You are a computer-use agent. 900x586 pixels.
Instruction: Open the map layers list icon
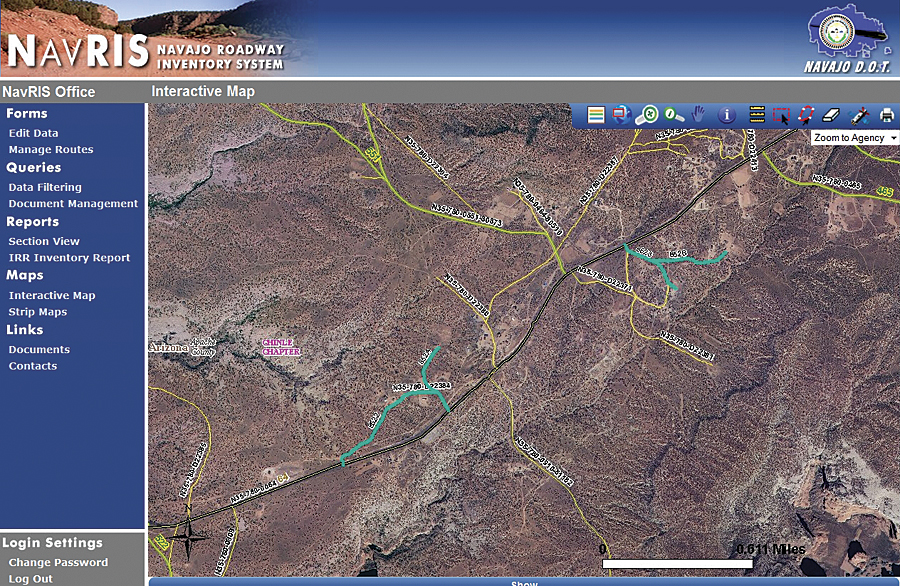[596, 115]
